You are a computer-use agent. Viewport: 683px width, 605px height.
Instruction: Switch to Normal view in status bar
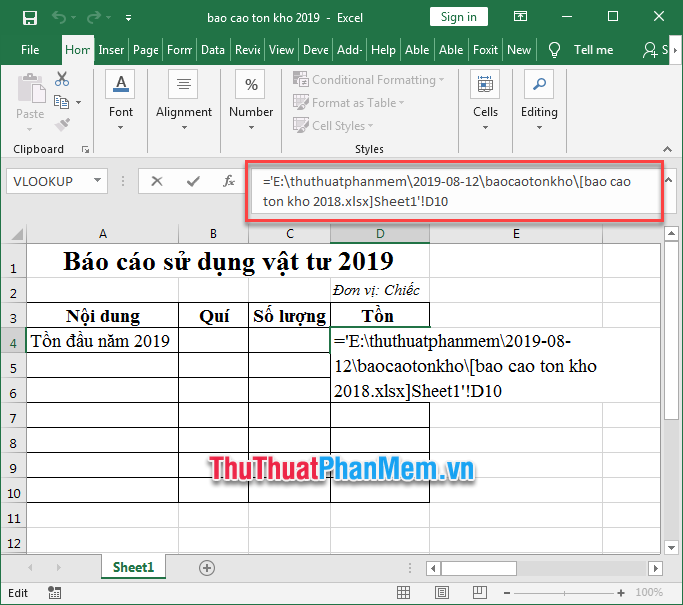[x=404, y=593]
